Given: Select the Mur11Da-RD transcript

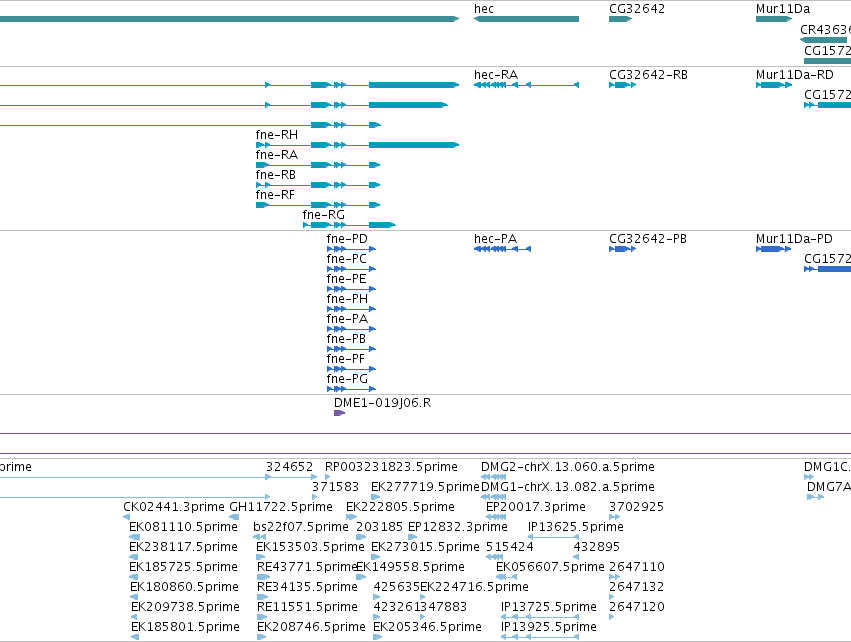Looking at the screenshot, I should coord(774,85).
